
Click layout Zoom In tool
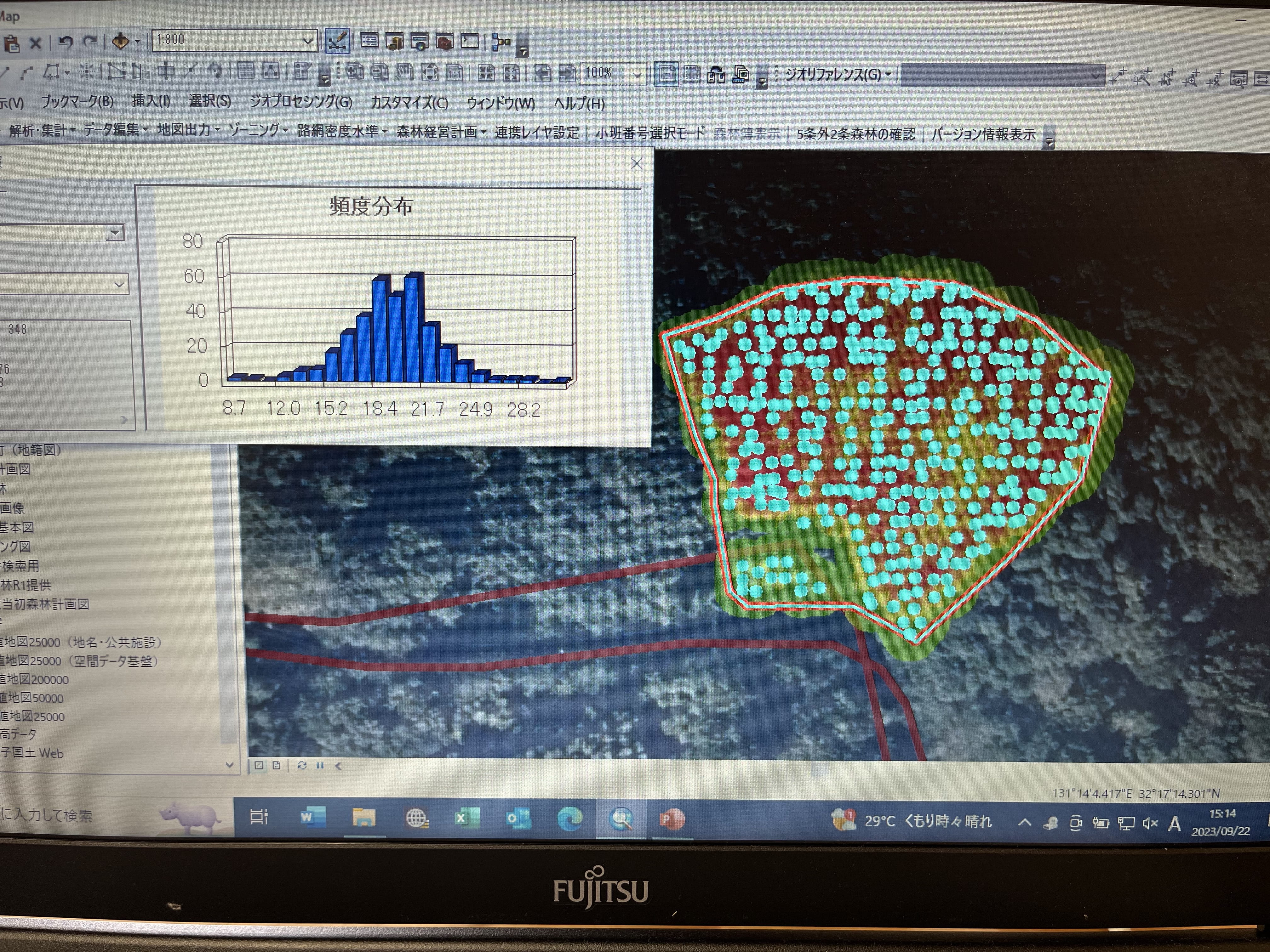(x=354, y=72)
